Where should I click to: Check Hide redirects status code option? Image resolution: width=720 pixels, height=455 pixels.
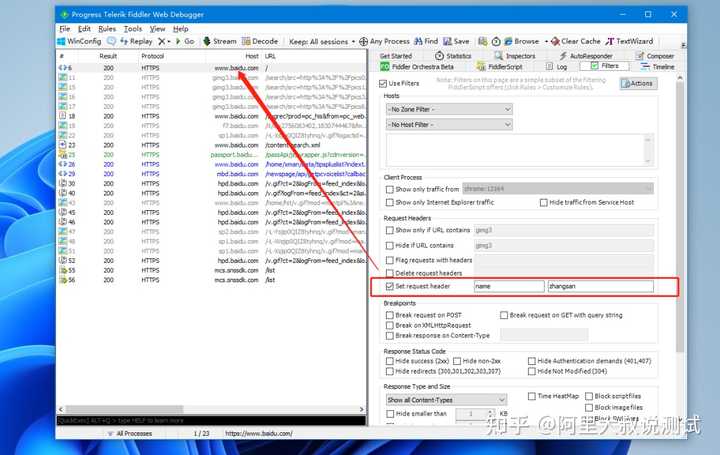click(x=390, y=371)
